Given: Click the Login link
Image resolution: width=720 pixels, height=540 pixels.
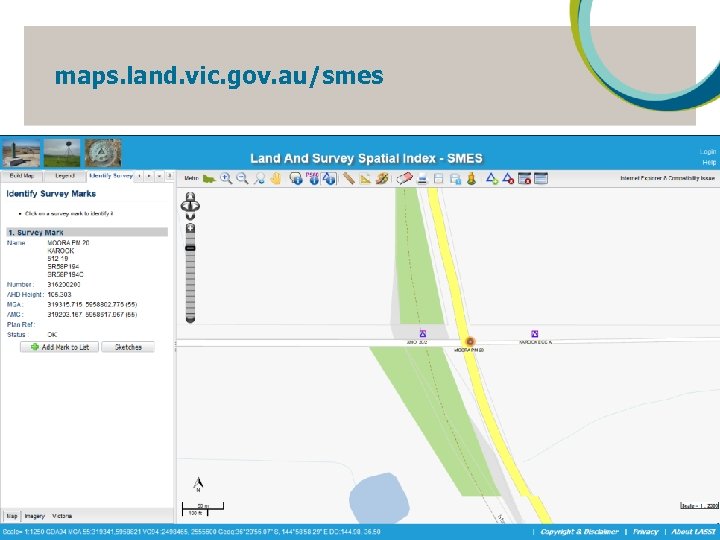Looking at the screenshot, I should pos(708,152).
